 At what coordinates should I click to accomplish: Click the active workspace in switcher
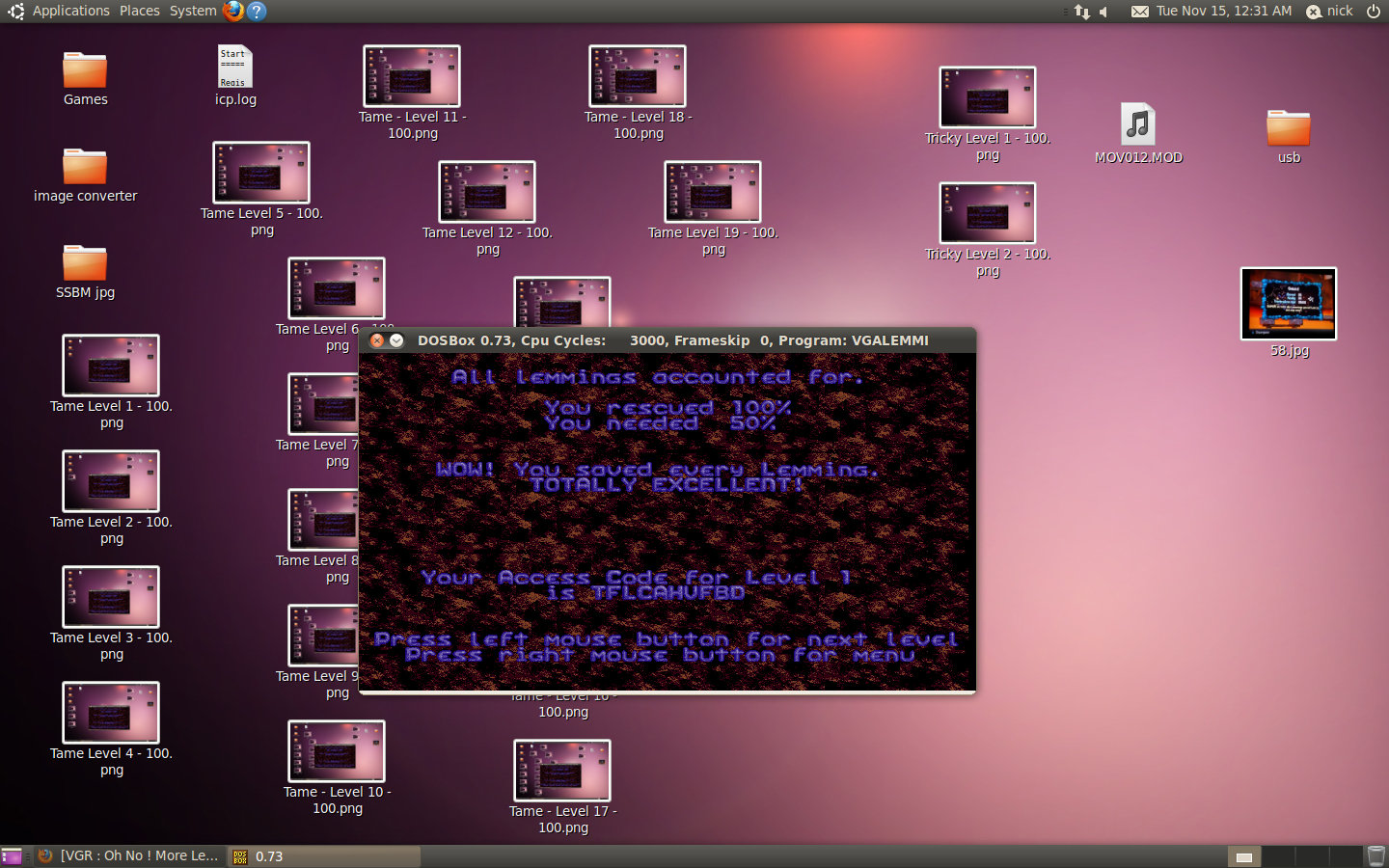click(x=1244, y=855)
